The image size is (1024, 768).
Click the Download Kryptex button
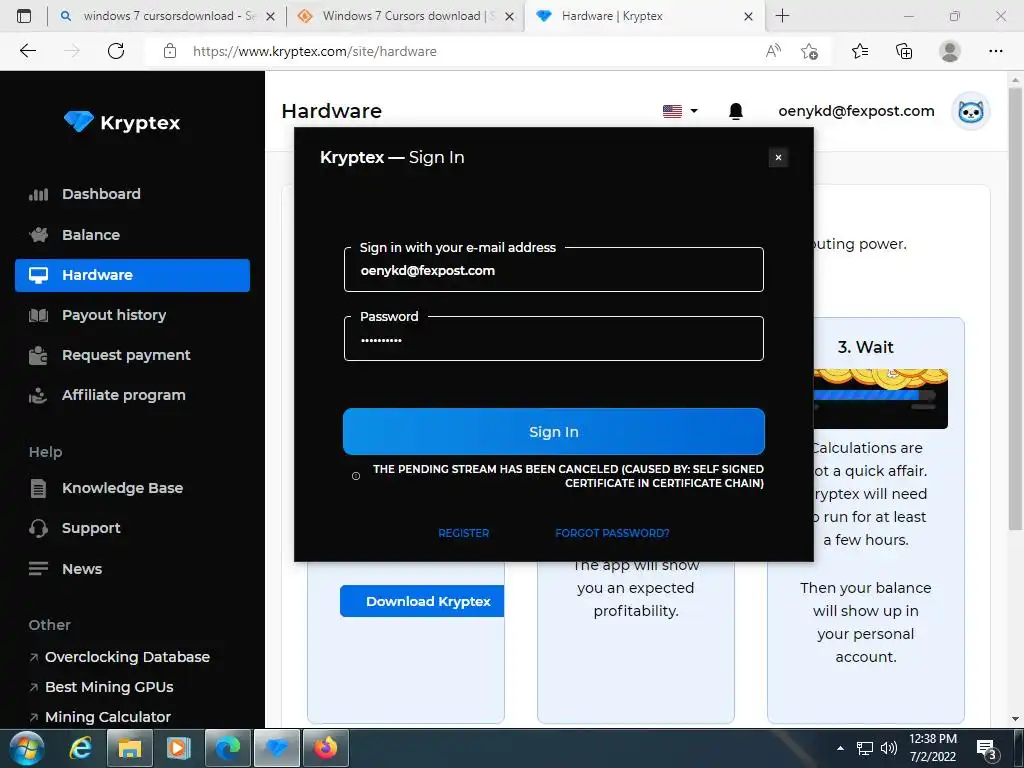click(x=422, y=601)
